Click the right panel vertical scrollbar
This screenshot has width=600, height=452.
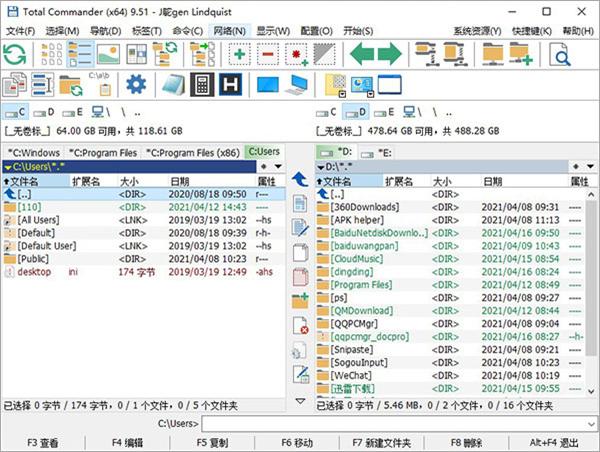(591, 295)
